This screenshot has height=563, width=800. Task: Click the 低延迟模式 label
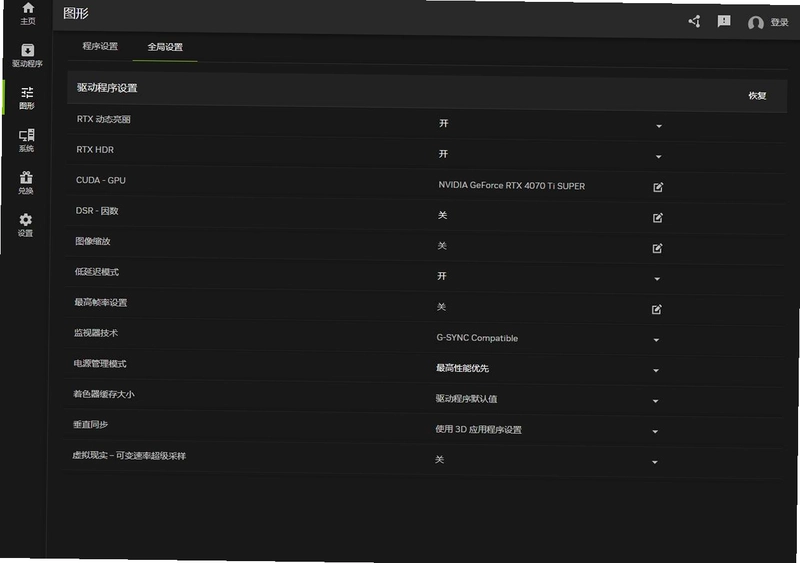(96, 272)
